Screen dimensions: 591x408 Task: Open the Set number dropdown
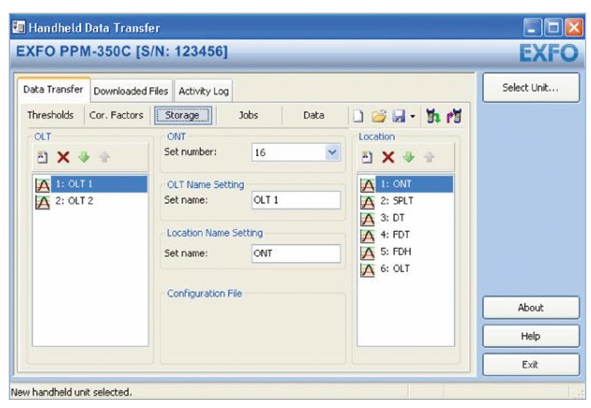(x=332, y=152)
